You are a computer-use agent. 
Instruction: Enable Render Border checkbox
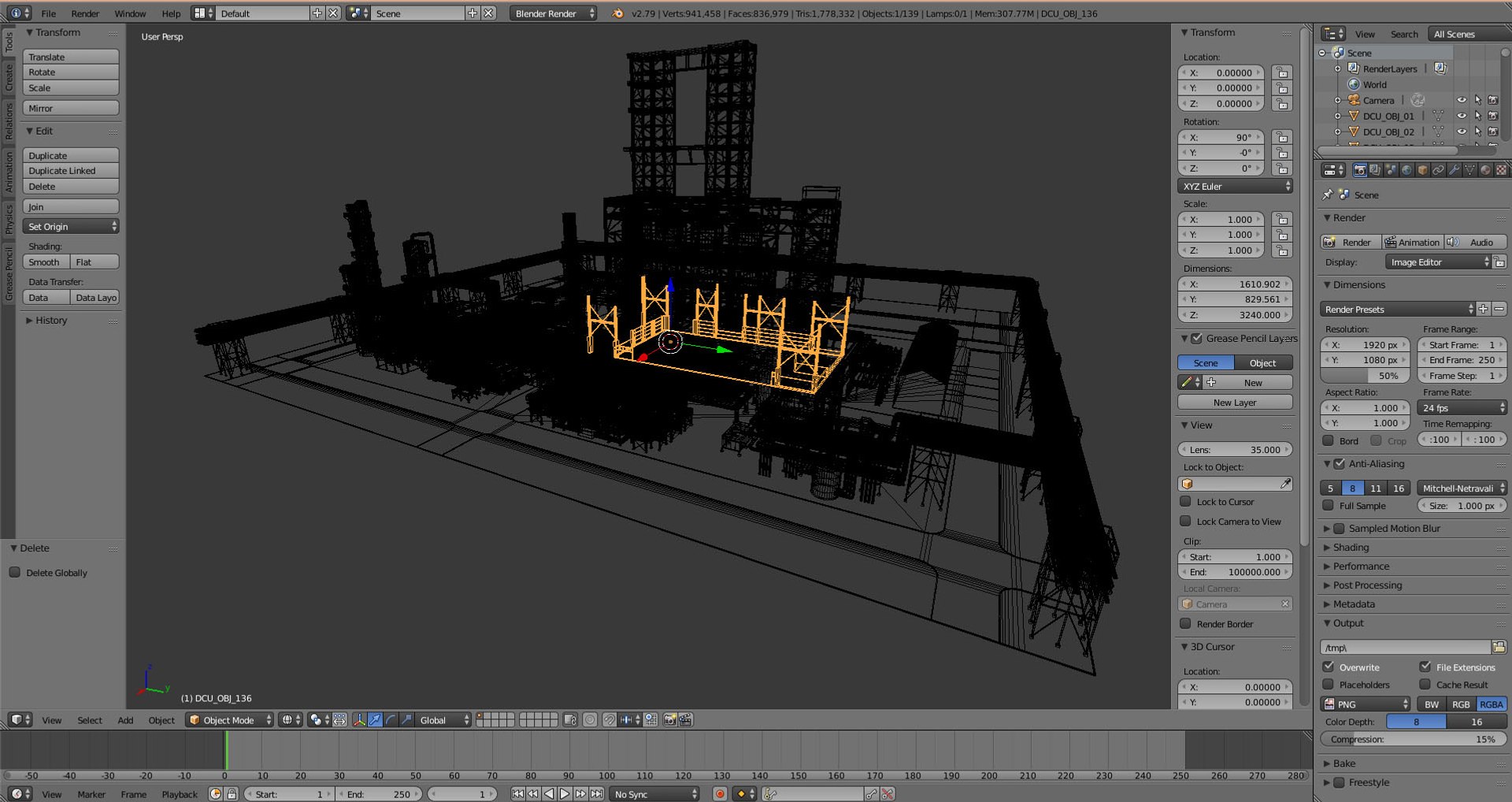[x=1185, y=623]
